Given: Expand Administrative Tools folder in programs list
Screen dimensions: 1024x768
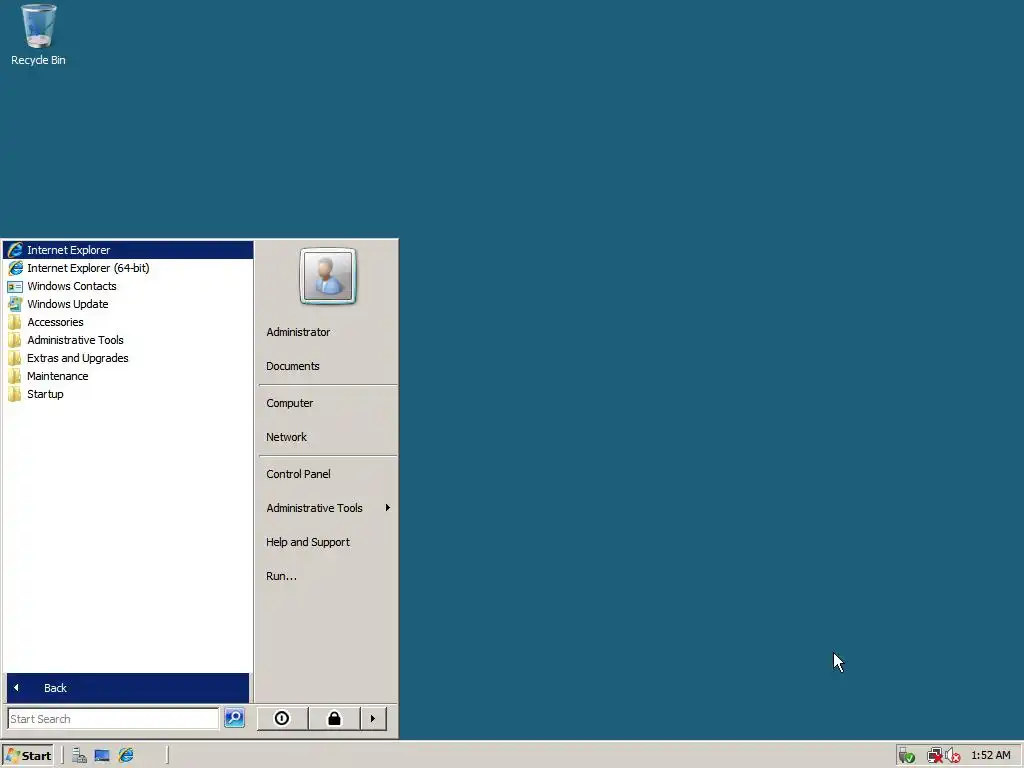Looking at the screenshot, I should [x=128, y=340].
